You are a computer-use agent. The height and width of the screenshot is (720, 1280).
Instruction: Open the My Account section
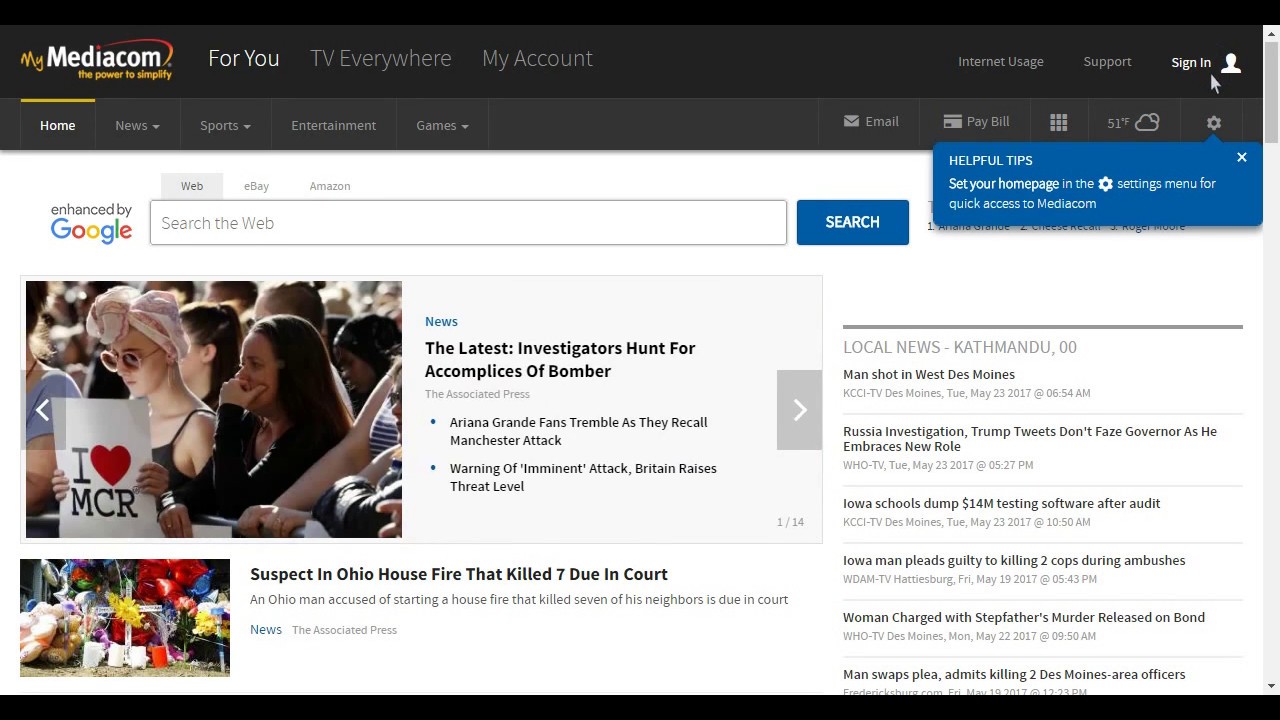tap(537, 58)
